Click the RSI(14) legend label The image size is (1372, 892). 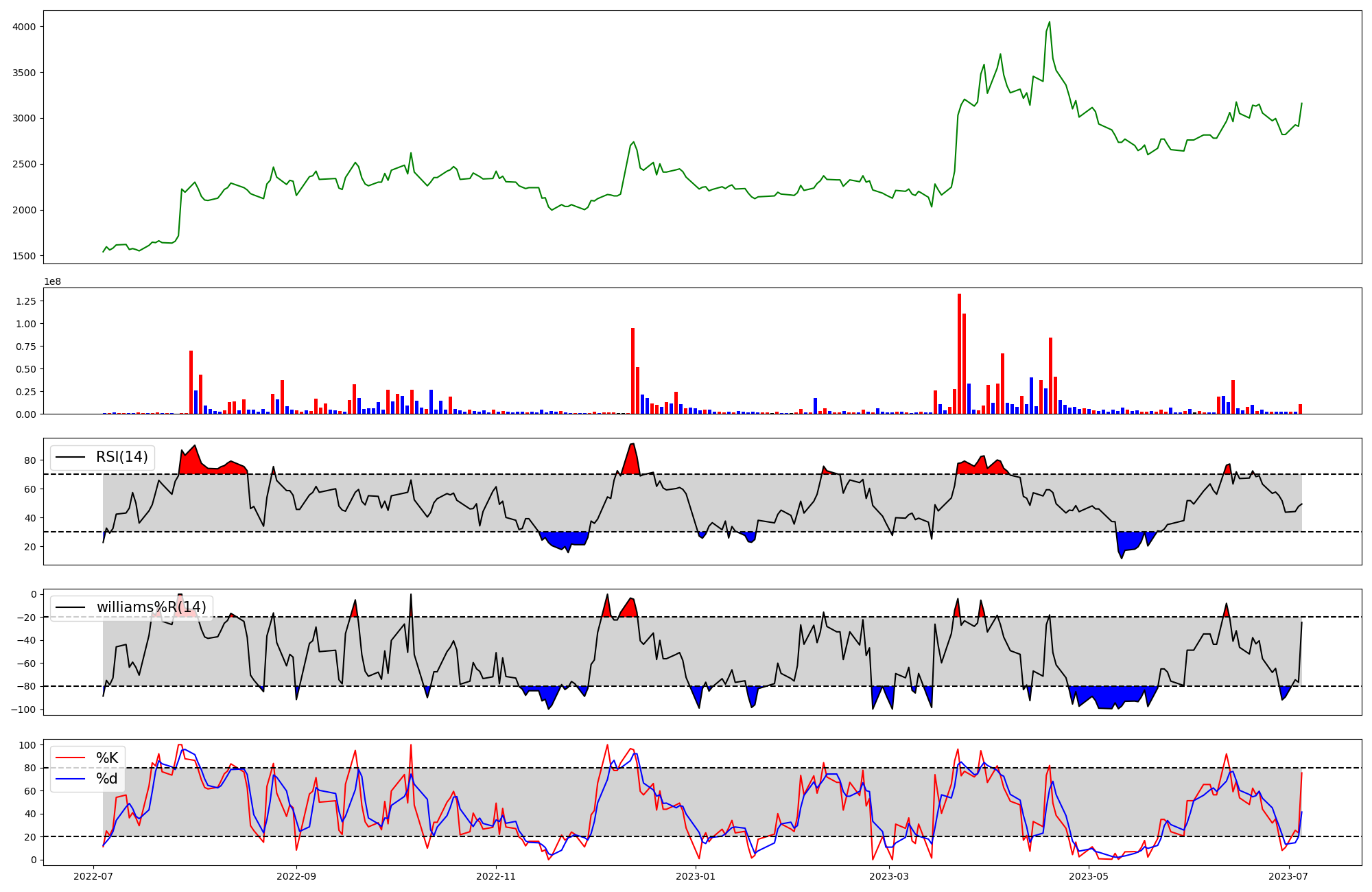tap(121, 457)
